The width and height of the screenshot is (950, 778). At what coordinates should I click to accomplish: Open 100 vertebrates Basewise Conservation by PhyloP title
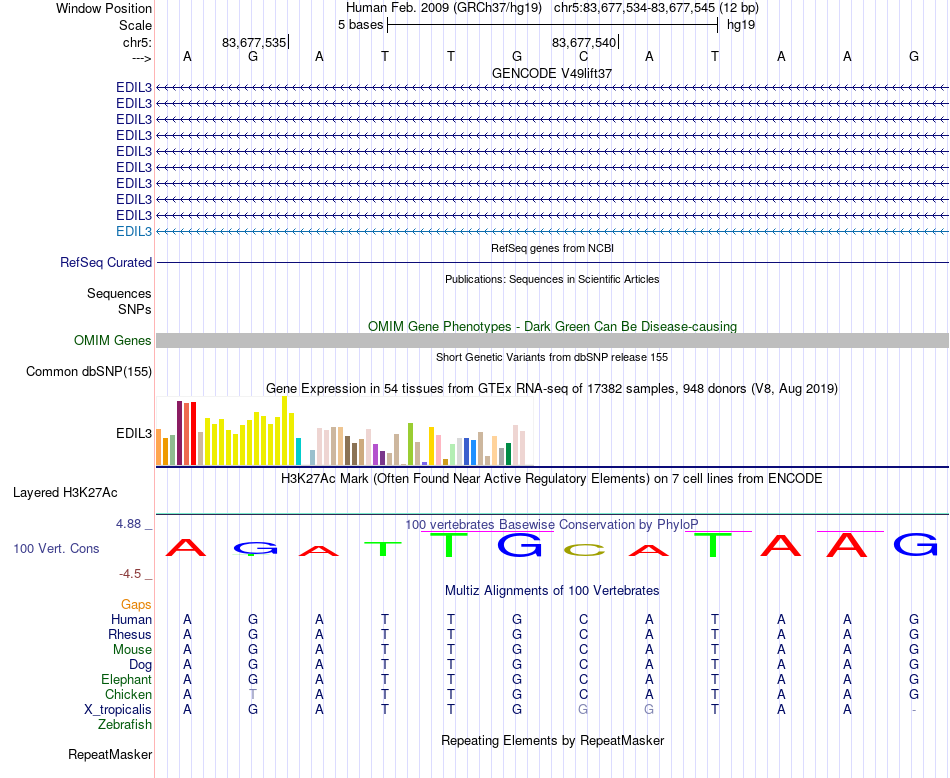(552, 525)
